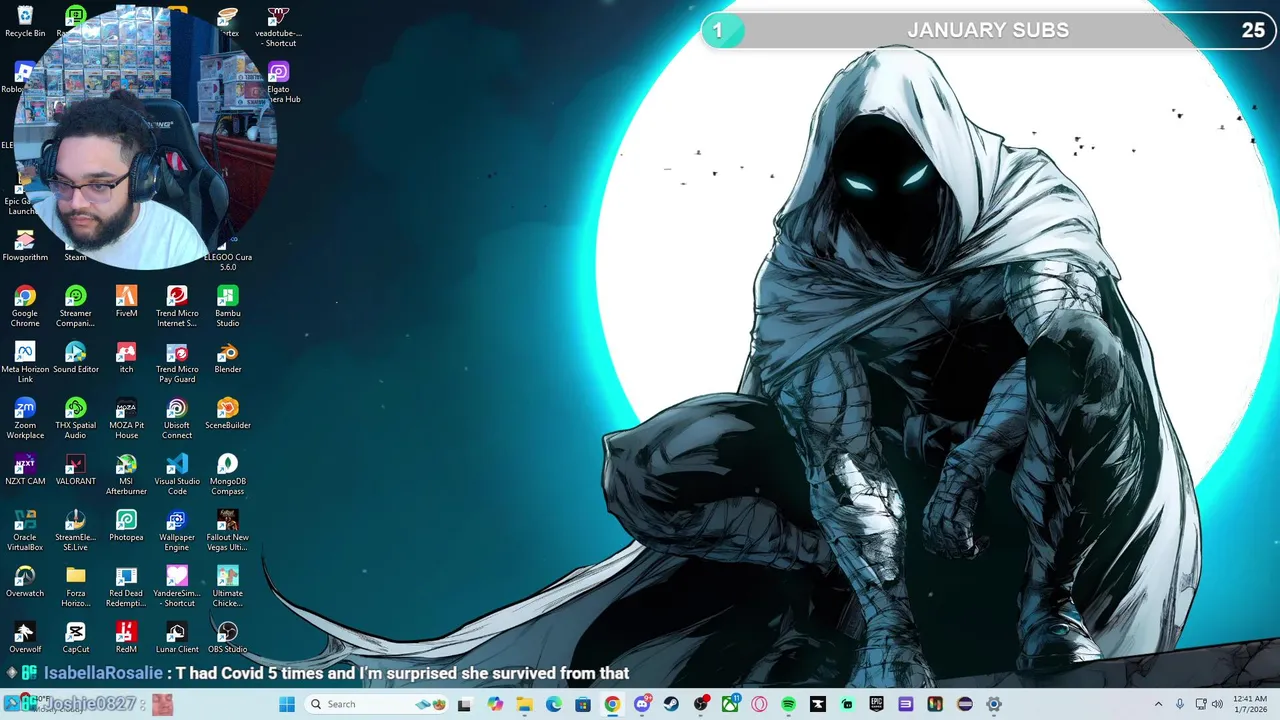
Task: Open Settings gear on the taskbar
Action: tap(994, 704)
